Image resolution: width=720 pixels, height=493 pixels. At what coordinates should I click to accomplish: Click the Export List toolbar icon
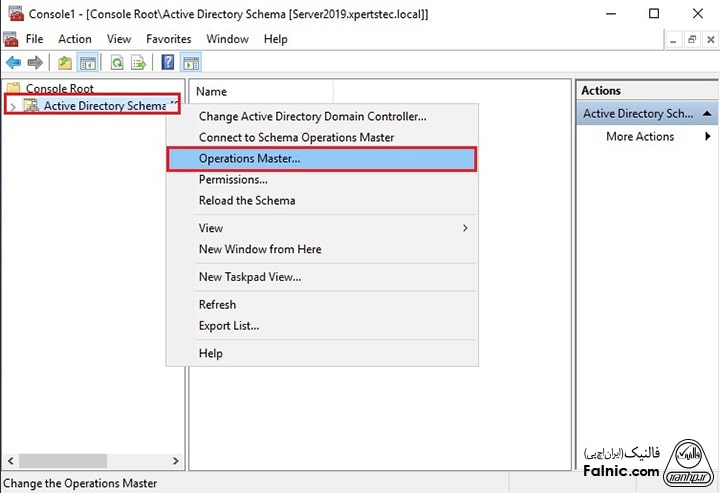click(x=139, y=63)
